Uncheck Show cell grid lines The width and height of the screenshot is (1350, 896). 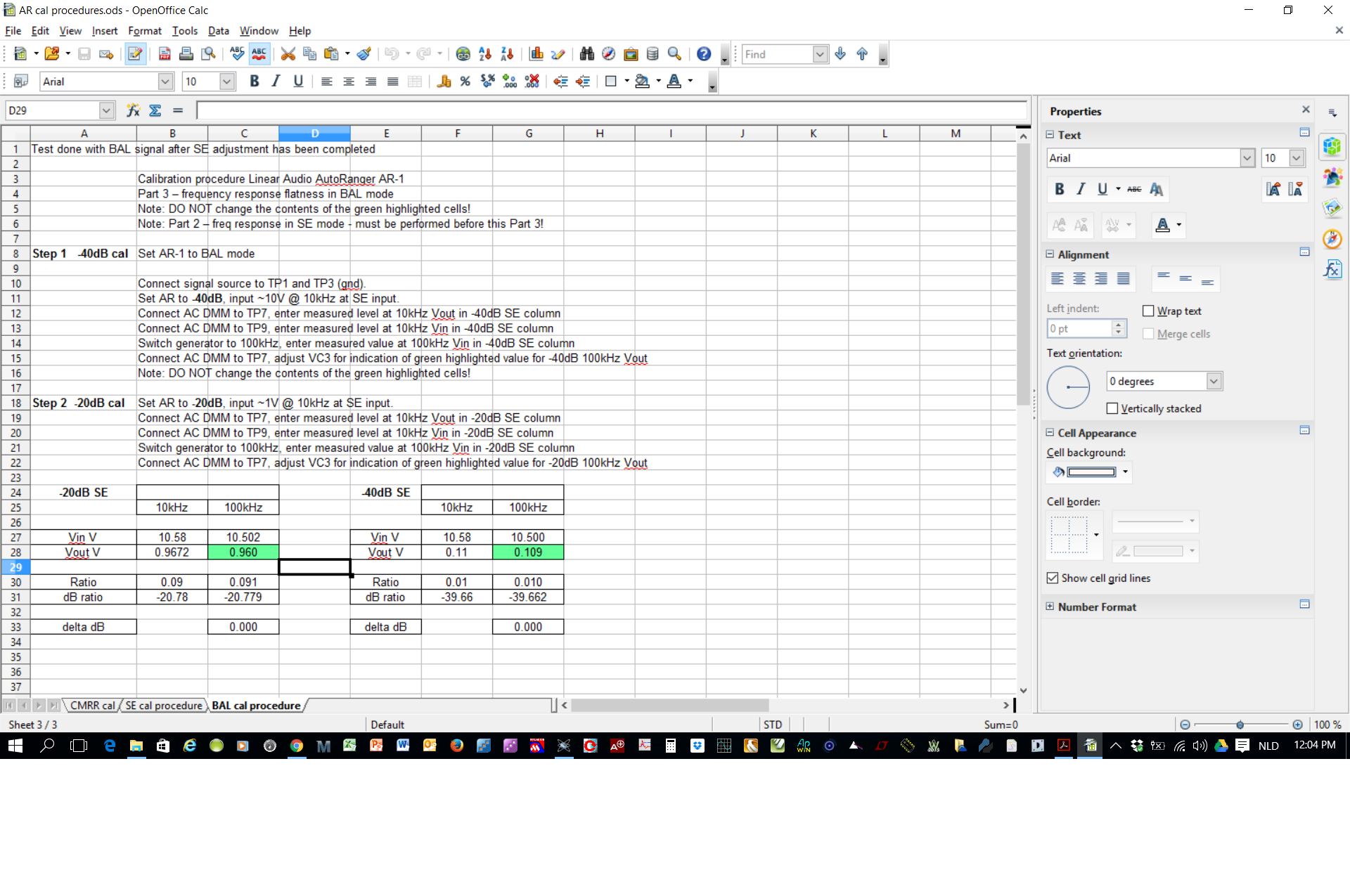click(1053, 578)
